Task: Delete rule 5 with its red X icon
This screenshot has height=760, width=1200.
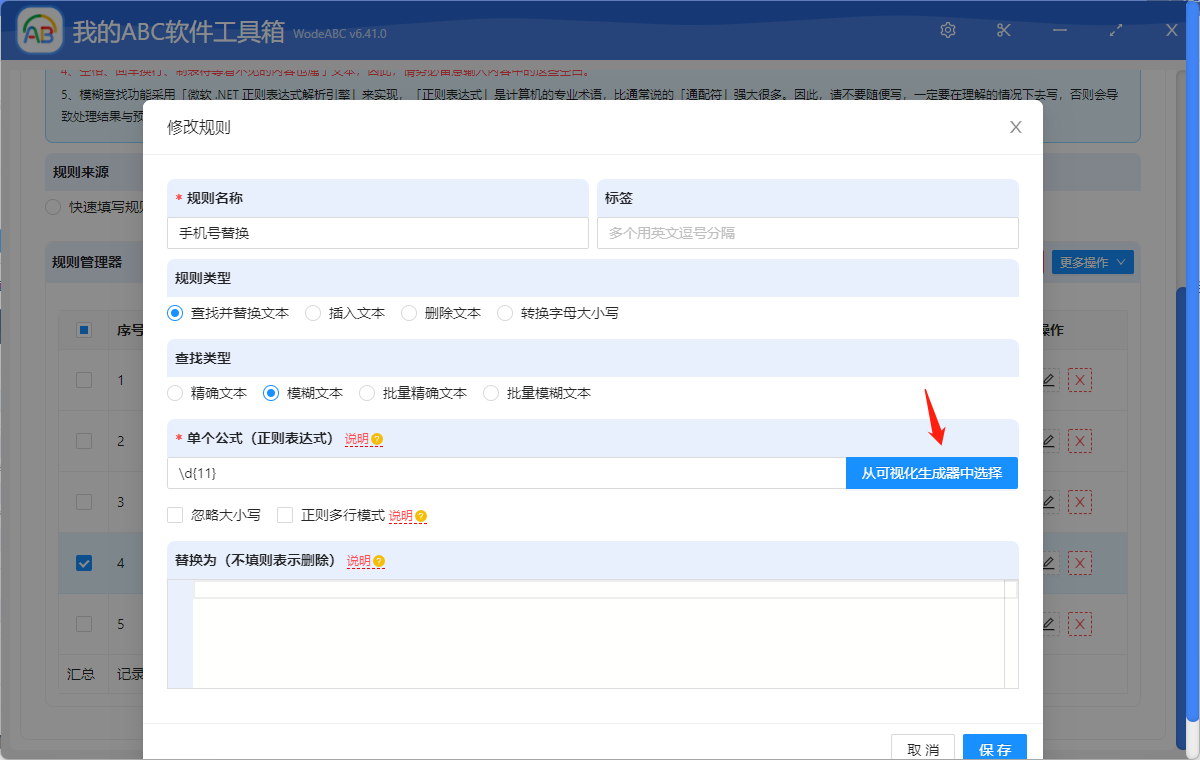Action: point(1079,624)
